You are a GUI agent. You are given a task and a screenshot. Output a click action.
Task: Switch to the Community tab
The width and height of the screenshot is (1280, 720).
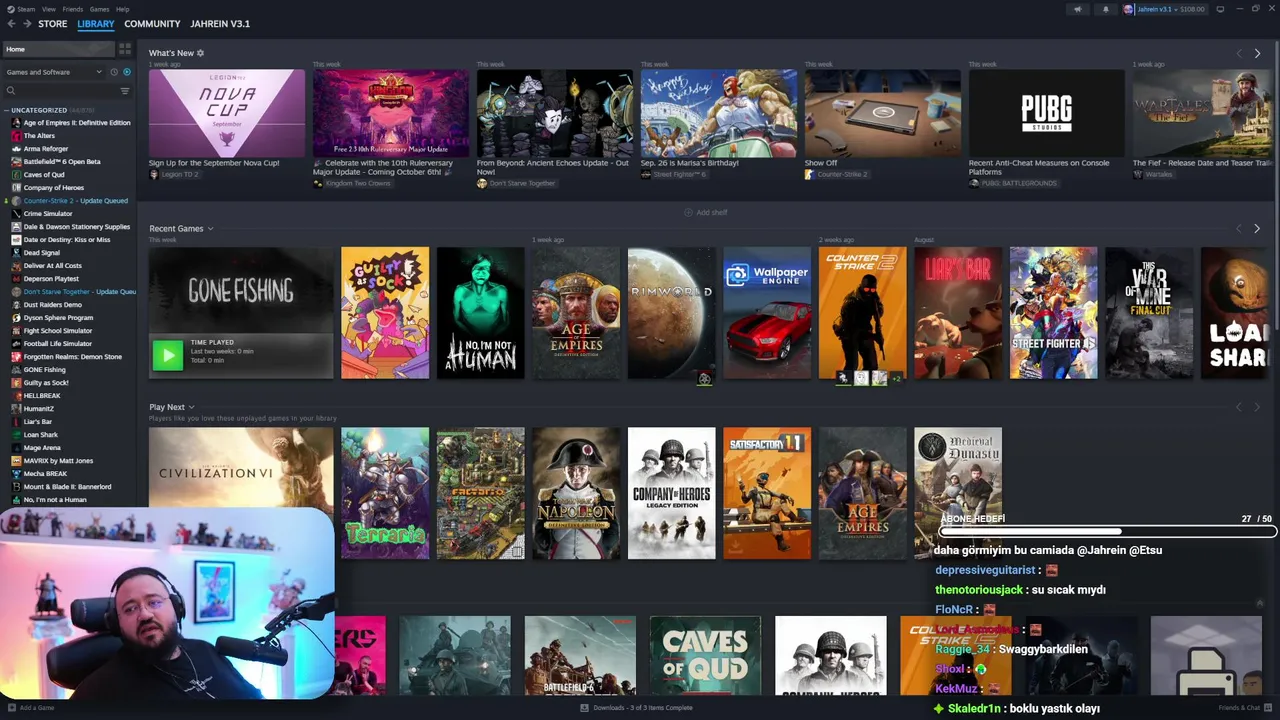pyautogui.click(x=152, y=24)
